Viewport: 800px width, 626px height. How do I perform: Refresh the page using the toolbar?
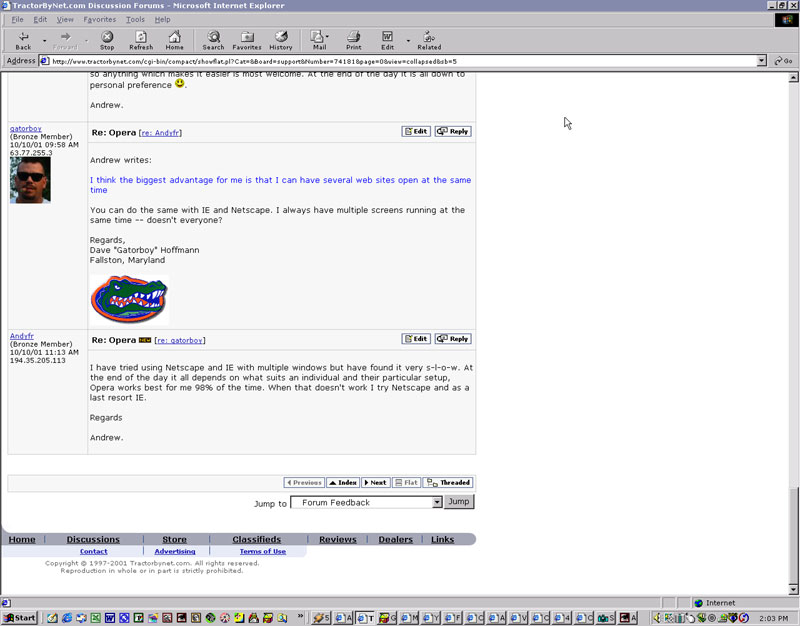click(x=141, y=40)
